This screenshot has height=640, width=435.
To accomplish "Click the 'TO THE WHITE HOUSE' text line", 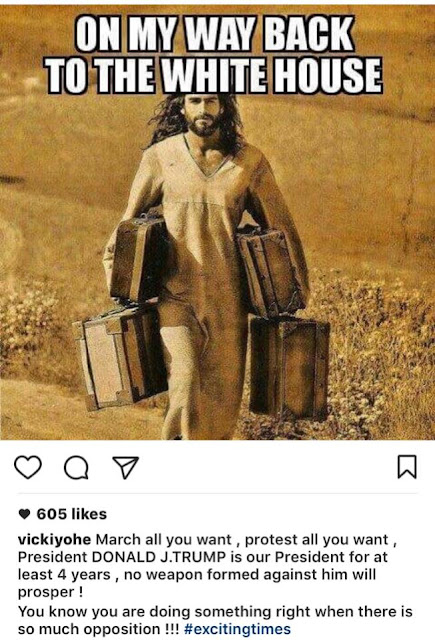I will pos(214,75).
